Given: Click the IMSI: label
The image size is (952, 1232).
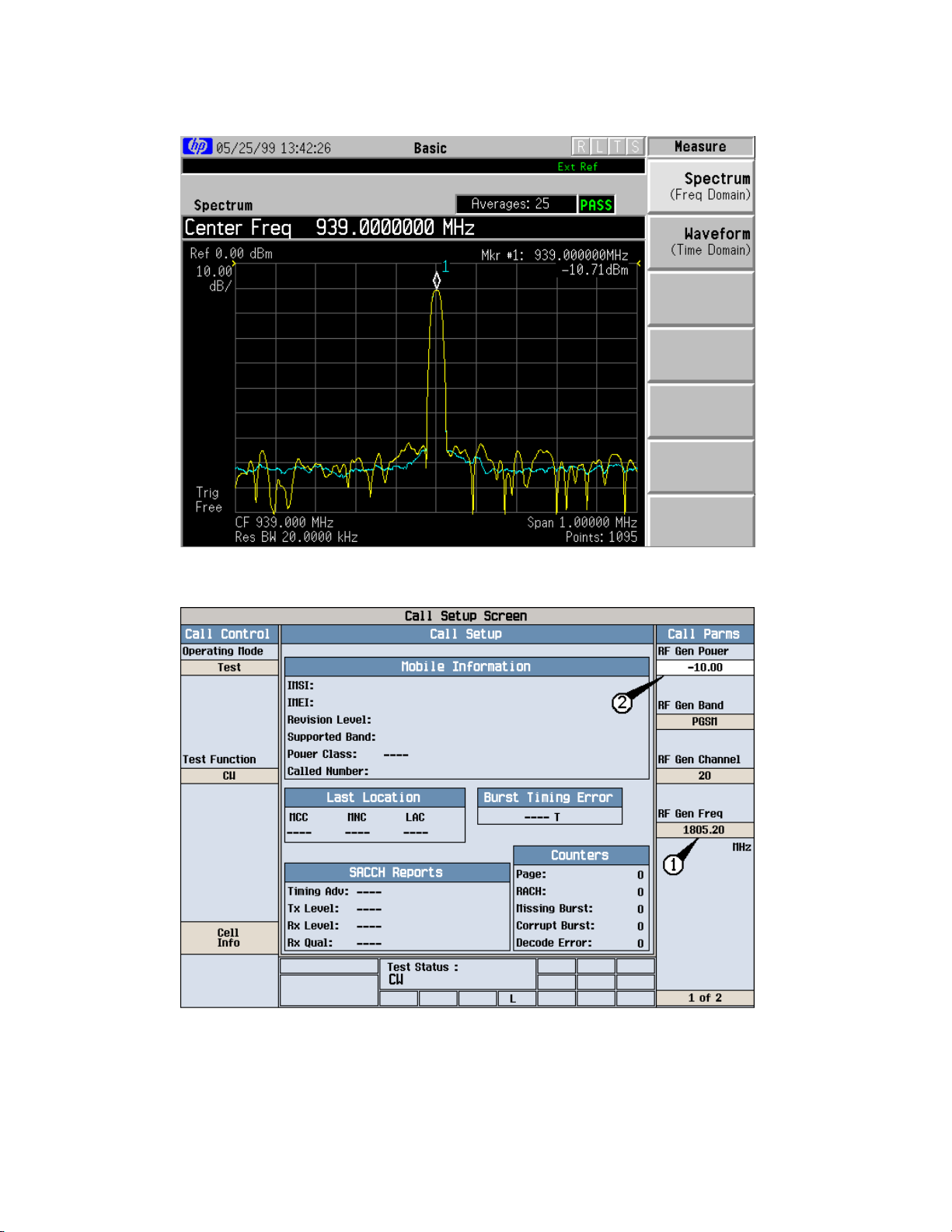Looking at the screenshot, I should (301, 686).
